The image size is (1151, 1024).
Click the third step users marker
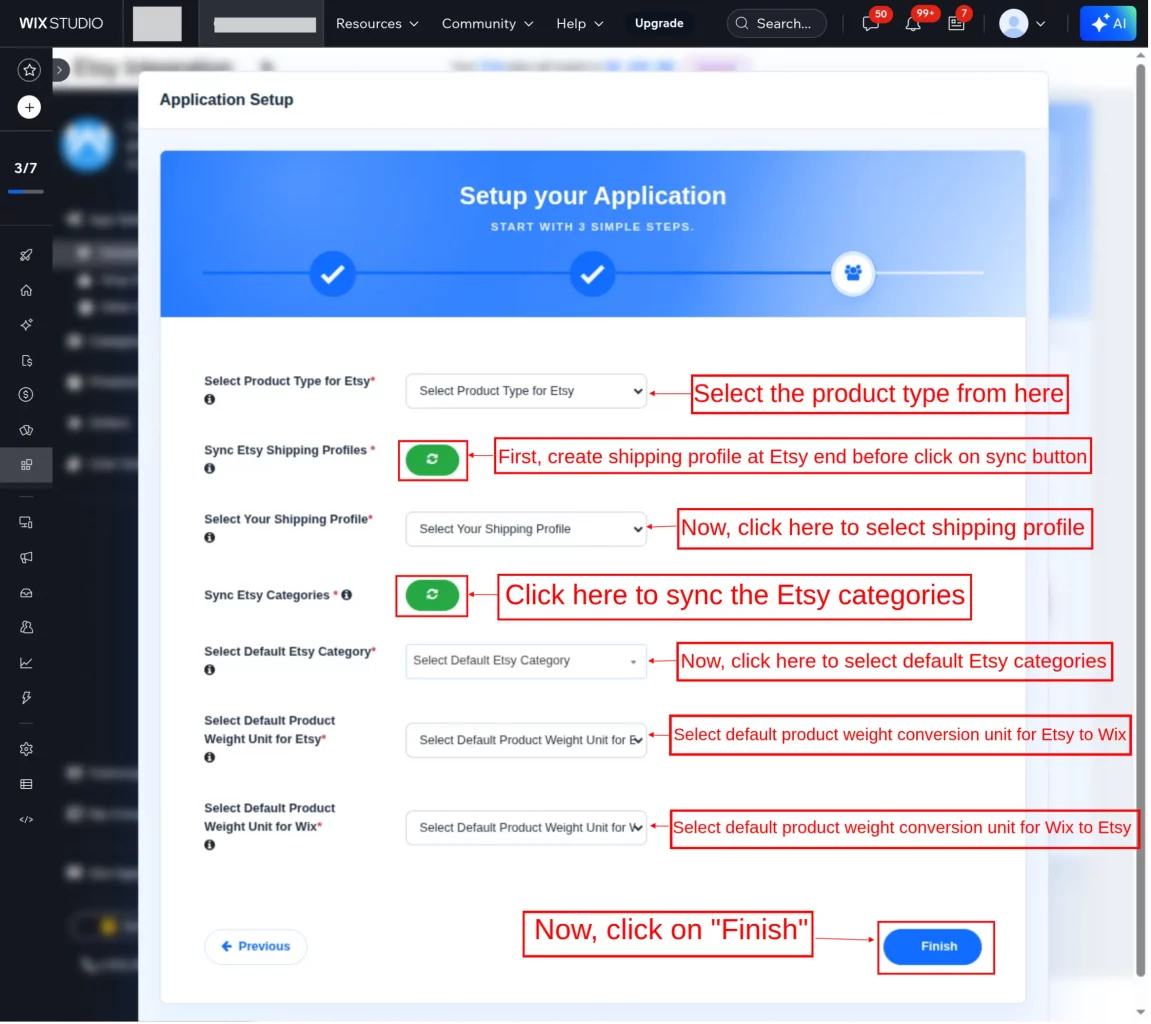852,273
